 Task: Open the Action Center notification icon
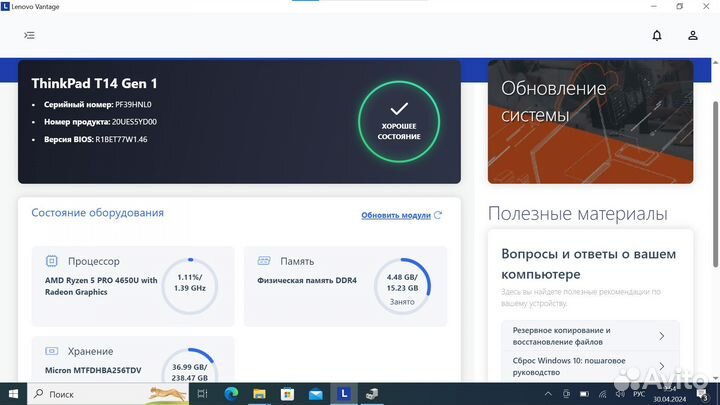[x=702, y=394]
